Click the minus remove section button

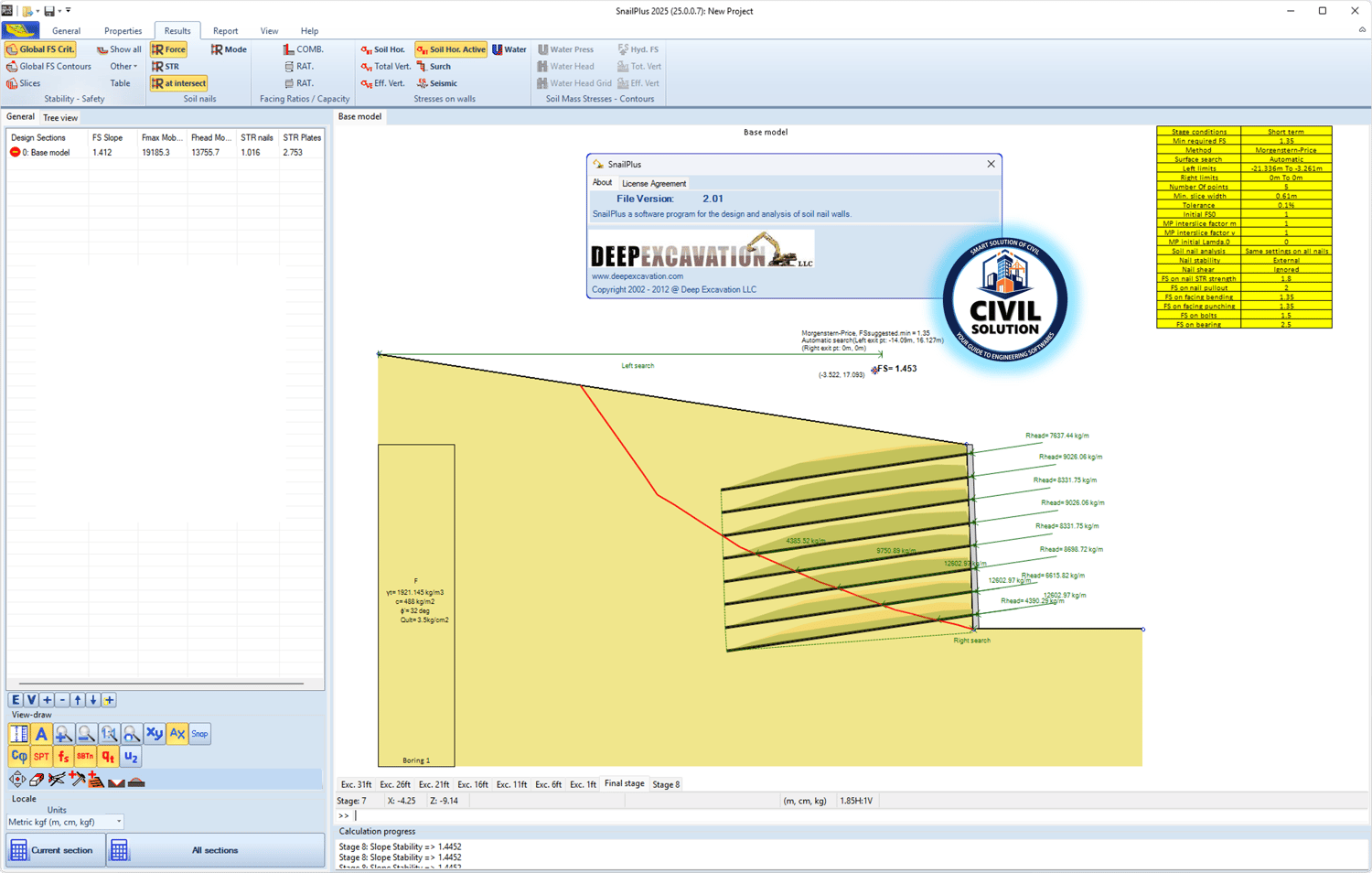coord(62,700)
